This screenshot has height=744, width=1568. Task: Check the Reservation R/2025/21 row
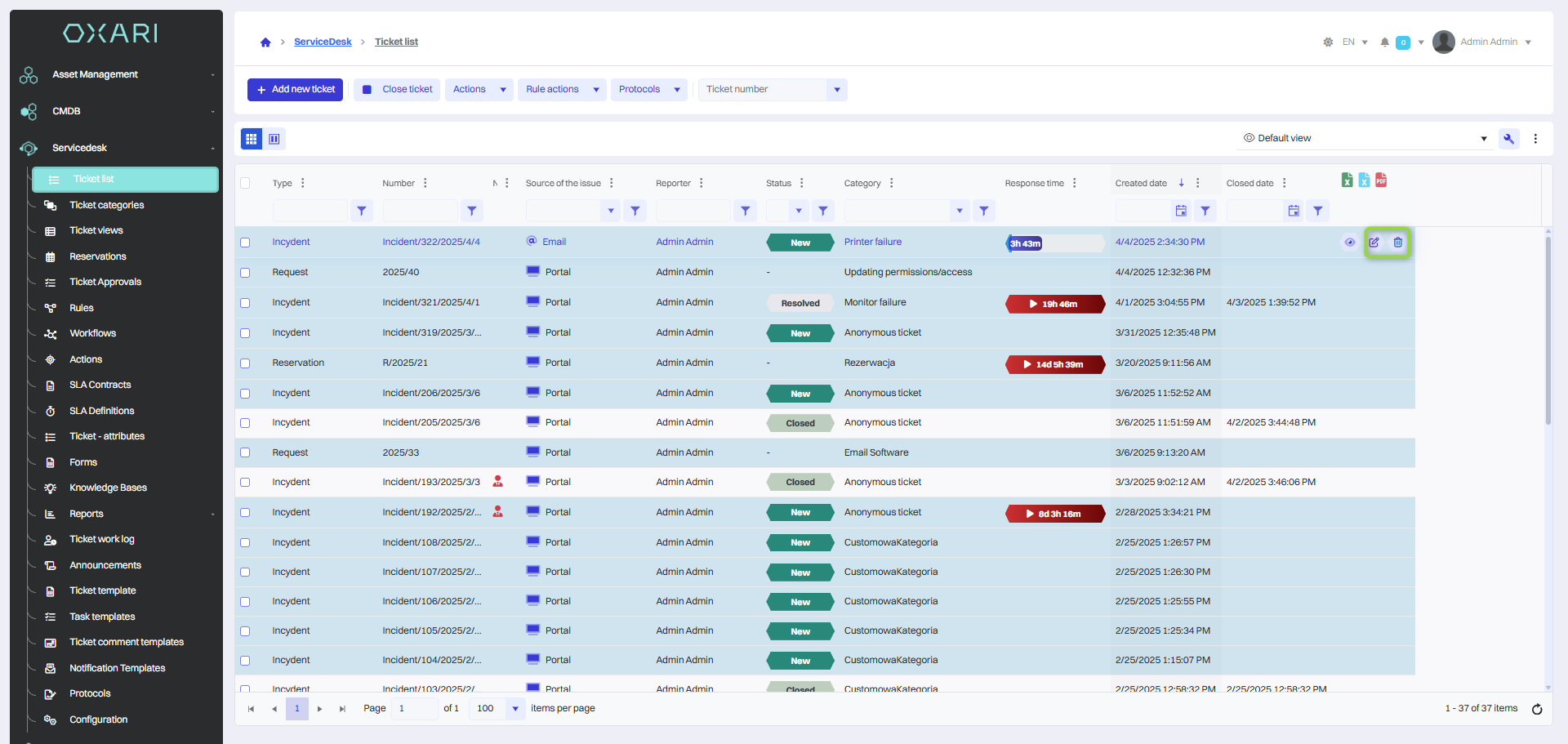pyautogui.click(x=245, y=363)
